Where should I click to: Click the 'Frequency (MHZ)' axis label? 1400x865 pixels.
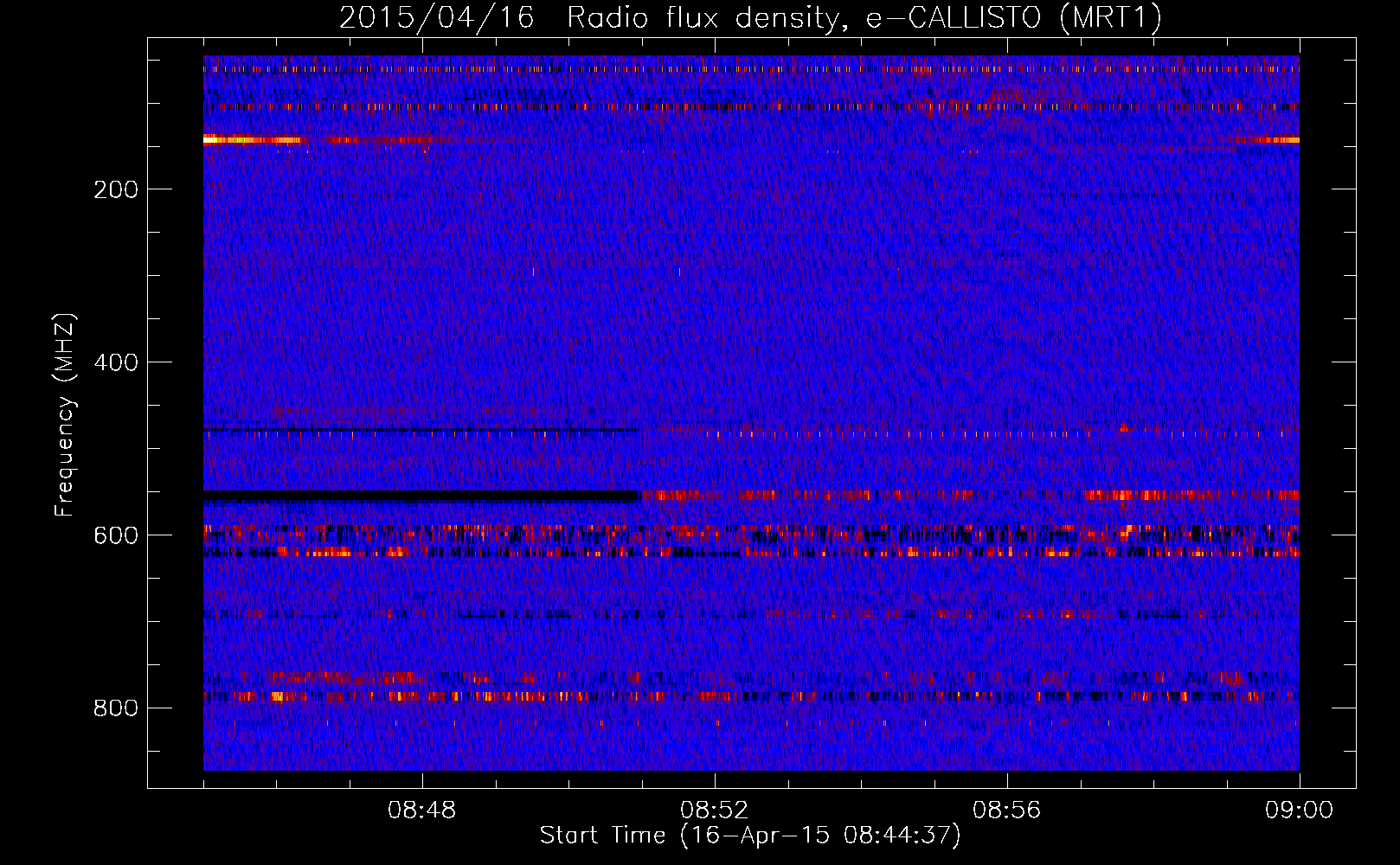click(x=65, y=415)
